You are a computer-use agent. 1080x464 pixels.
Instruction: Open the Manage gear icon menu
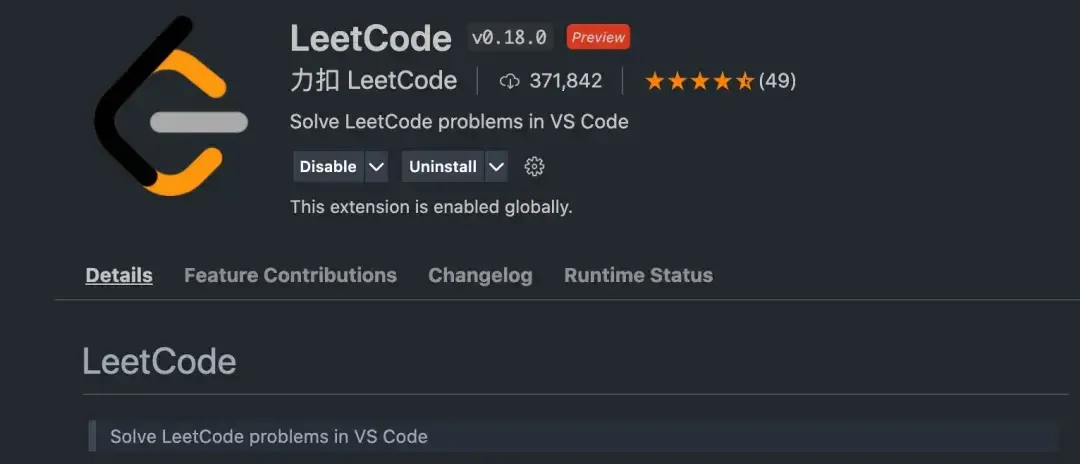[535, 167]
